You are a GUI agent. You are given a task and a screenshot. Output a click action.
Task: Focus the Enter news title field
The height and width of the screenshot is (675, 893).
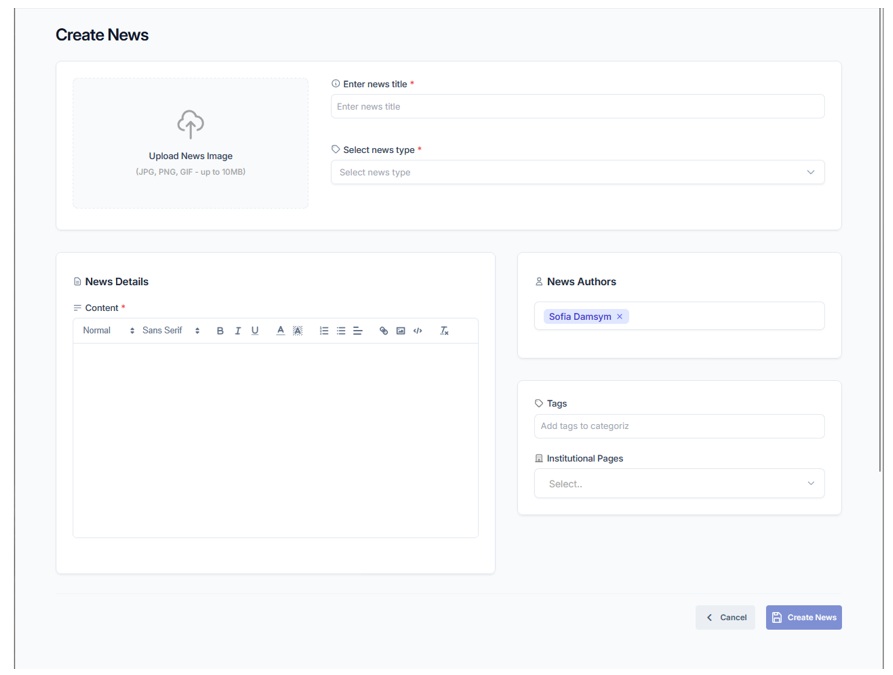click(x=577, y=107)
